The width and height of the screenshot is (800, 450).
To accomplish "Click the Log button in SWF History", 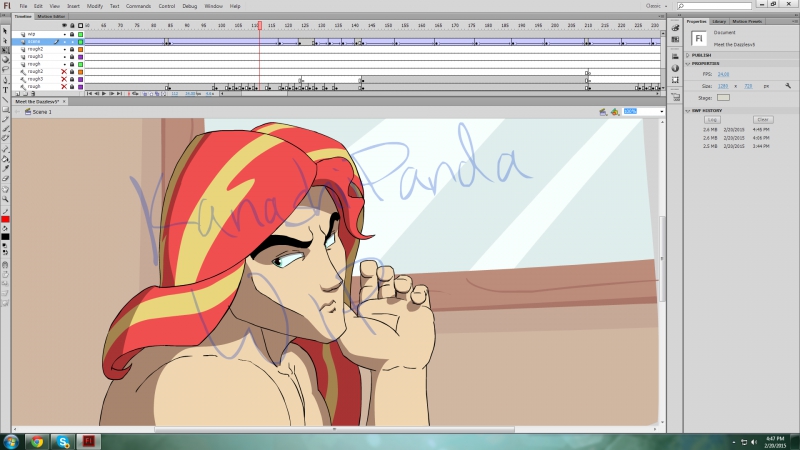I will [712, 120].
